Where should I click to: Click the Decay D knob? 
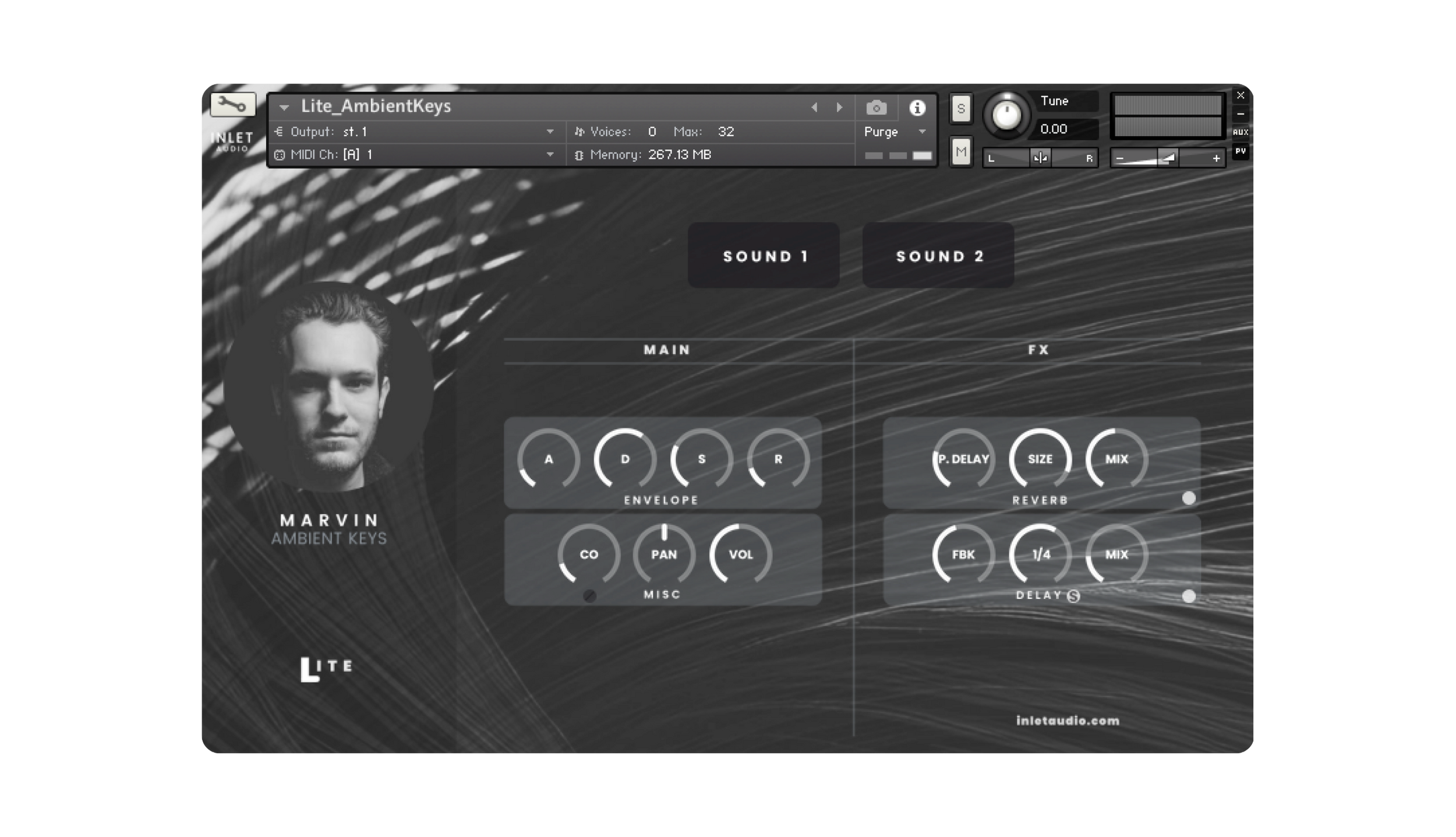(625, 459)
